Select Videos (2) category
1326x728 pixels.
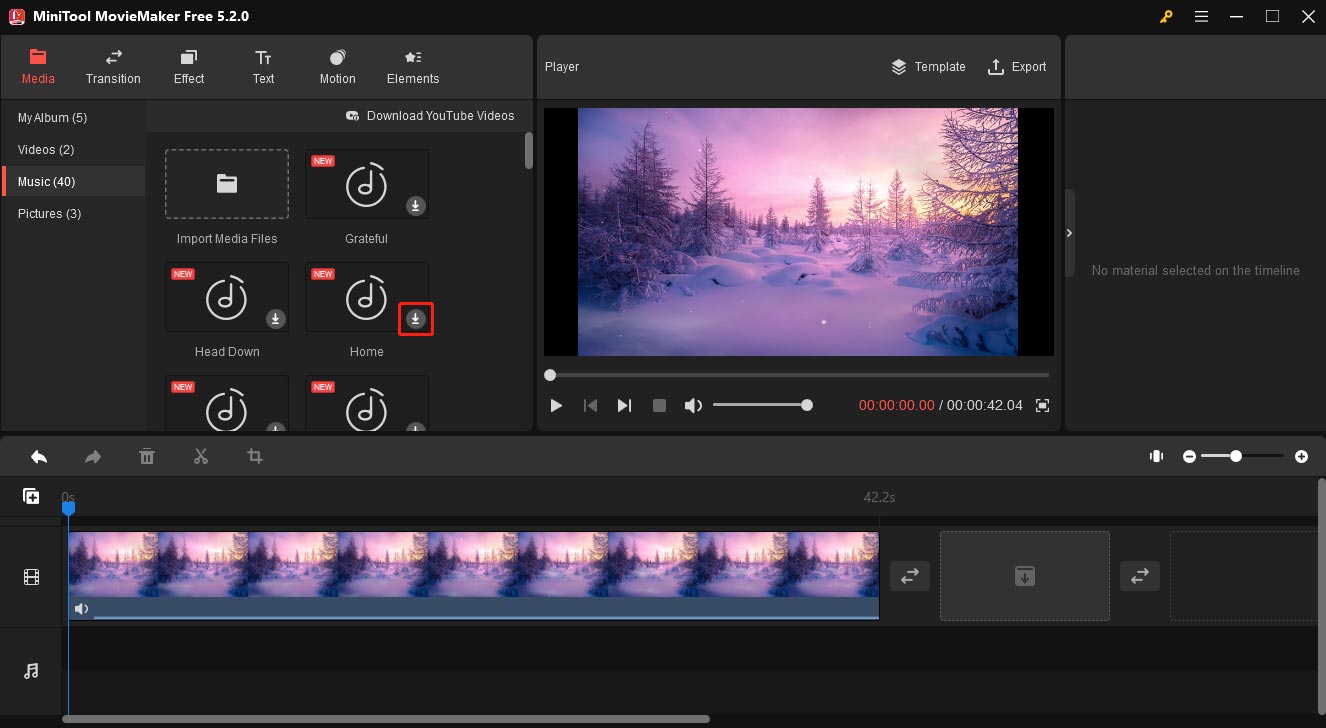click(x=73, y=150)
